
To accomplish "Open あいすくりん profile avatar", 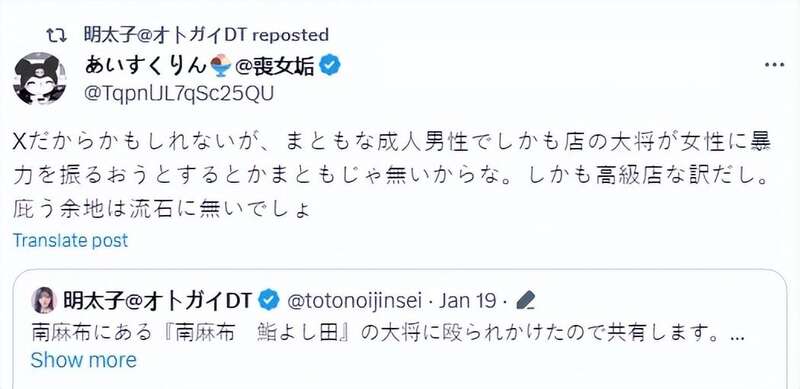I will pyautogui.click(x=40, y=78).
